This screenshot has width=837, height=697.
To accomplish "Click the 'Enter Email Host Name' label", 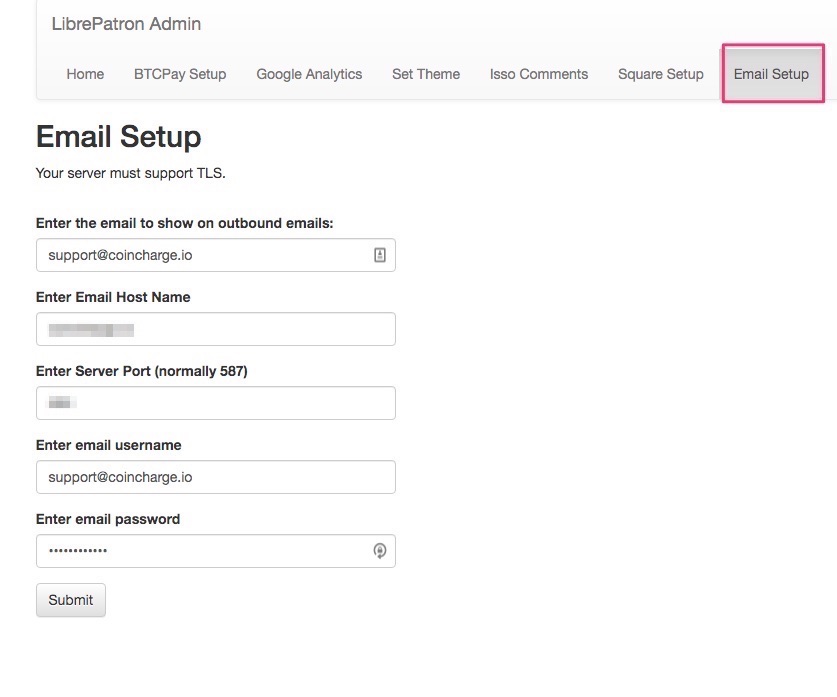I will pos(113,297).
